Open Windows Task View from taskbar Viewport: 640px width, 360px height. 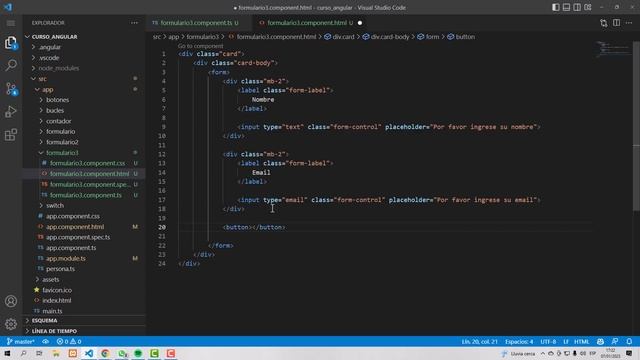pos(39,353)
